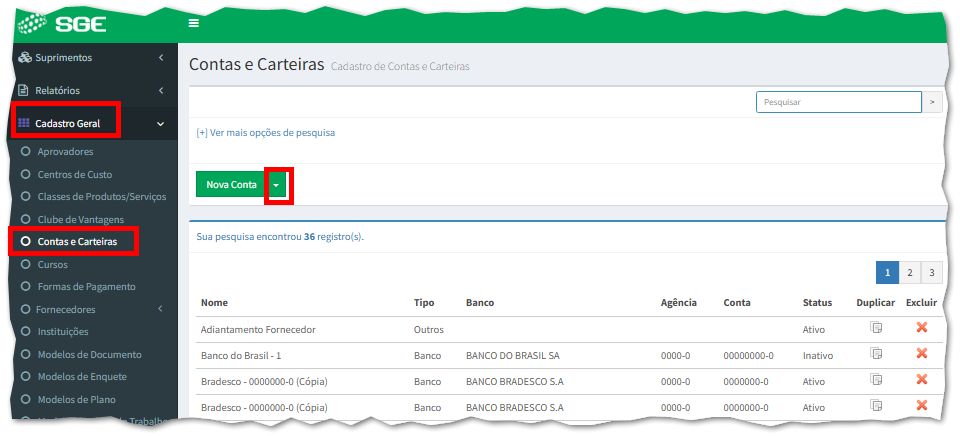Open Clube de Vantagens

(81, 219)
